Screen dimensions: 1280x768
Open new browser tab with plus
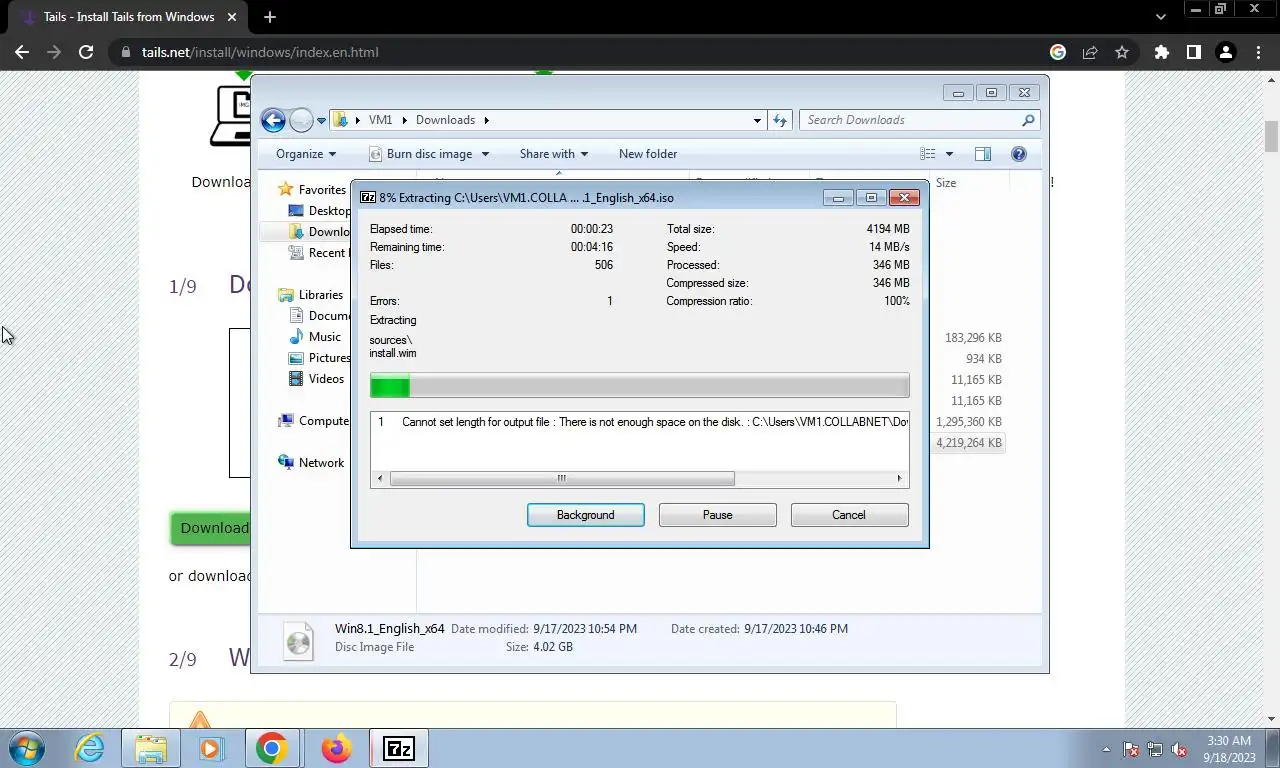coord(270,17)
